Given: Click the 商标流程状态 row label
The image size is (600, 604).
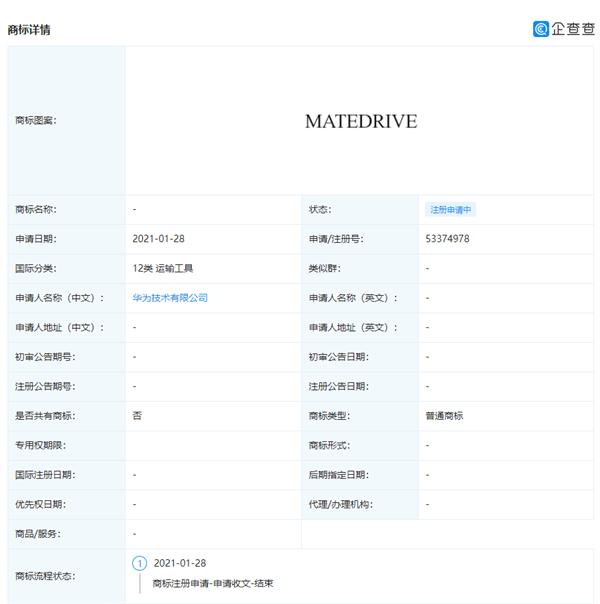Looking at the screenshot, I should pos(45,576).
